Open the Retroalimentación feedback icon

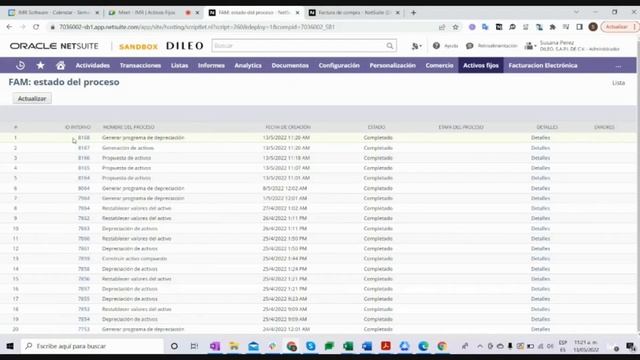click(469, 46)
